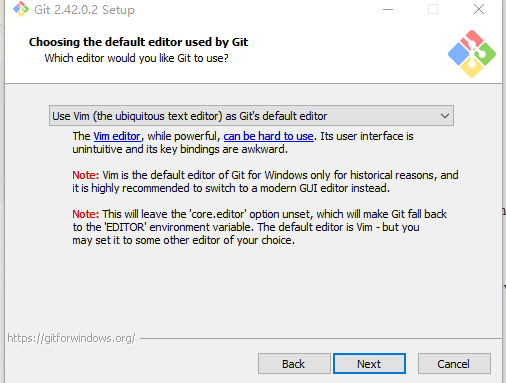
Task: Cancel the Git installation
Action: pos(454,364)
